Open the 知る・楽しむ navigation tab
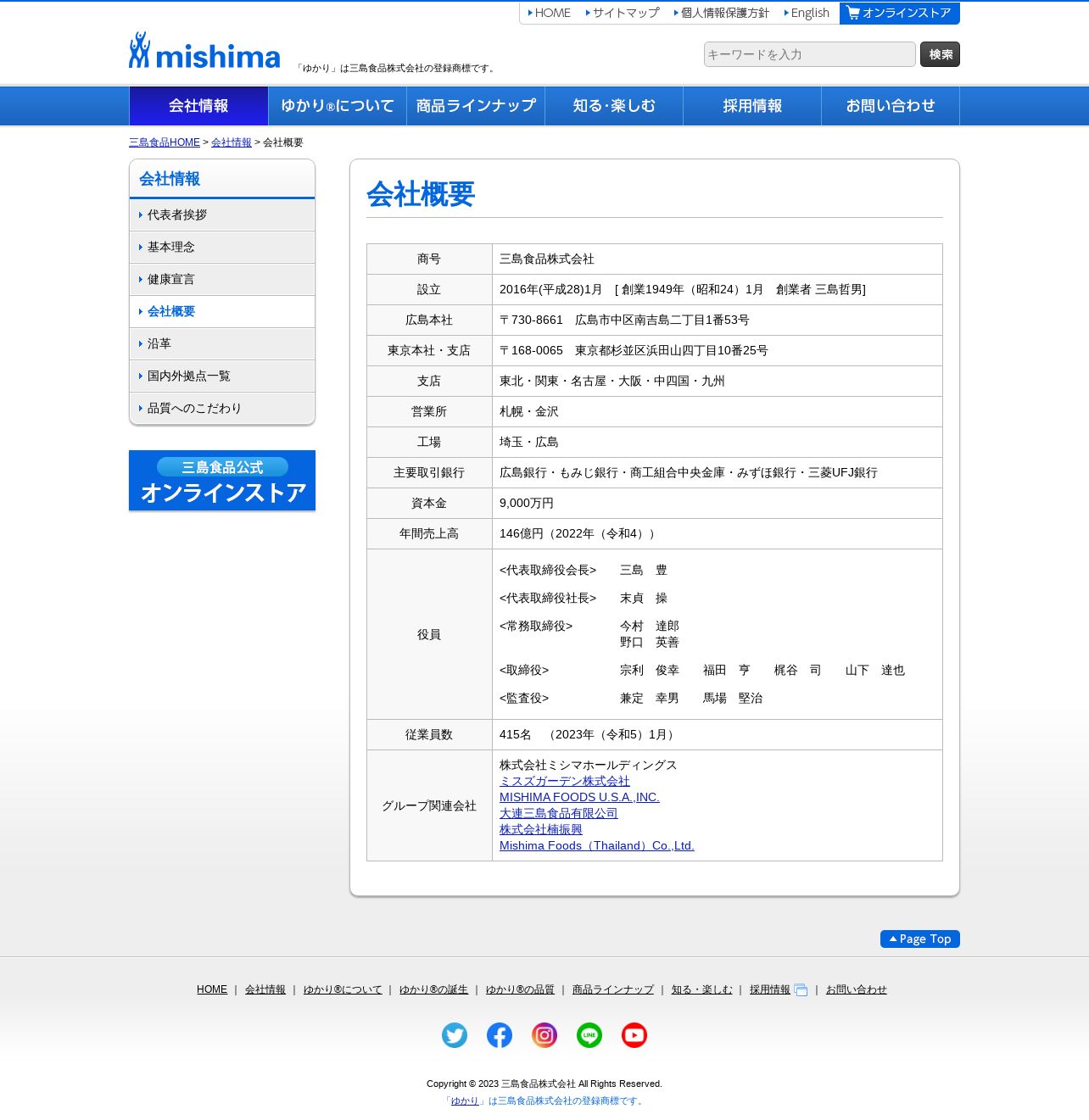Viewport: 1089px width, 1120px height. pos(614,106)
